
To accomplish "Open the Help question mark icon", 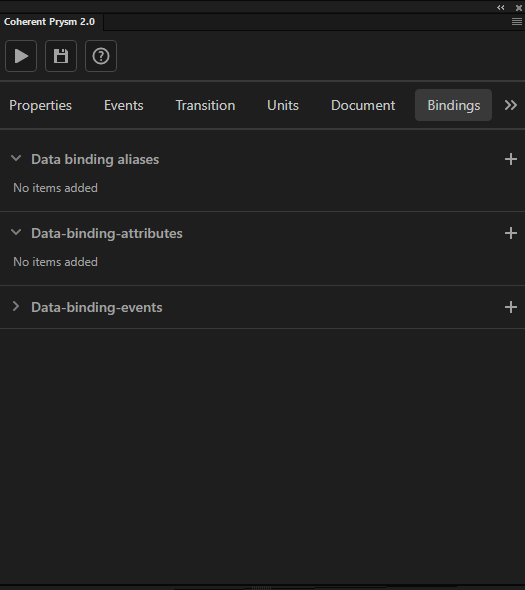I will pyautogui.click(x=101, y=56).
